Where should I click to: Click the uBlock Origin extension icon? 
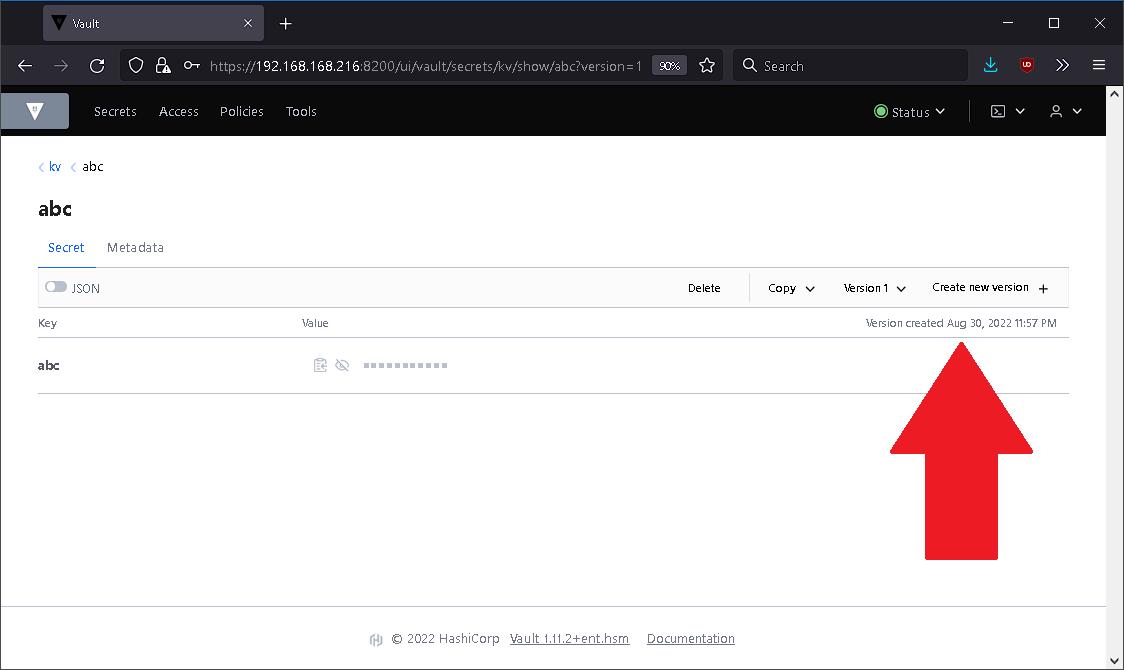tap(1026, 65)
